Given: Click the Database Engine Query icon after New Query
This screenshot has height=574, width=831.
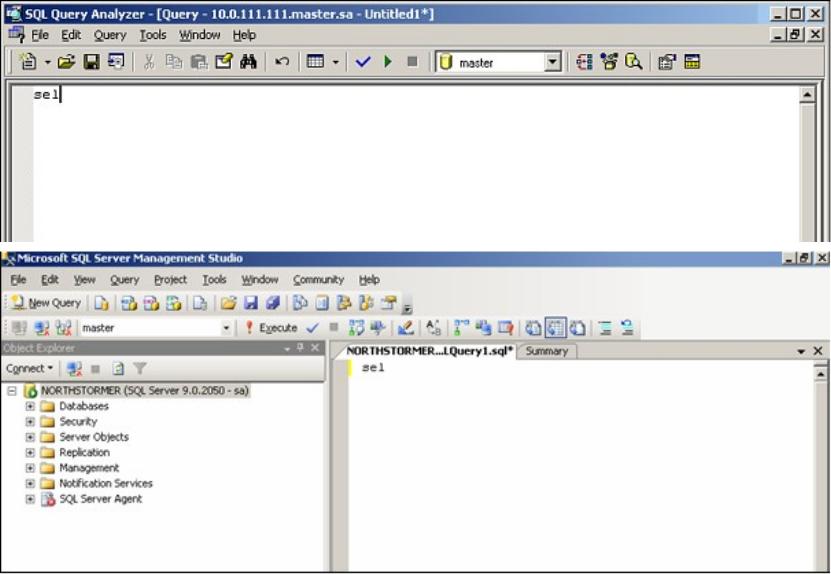Looking at the screenshot, I should click(x=101, y=303).
